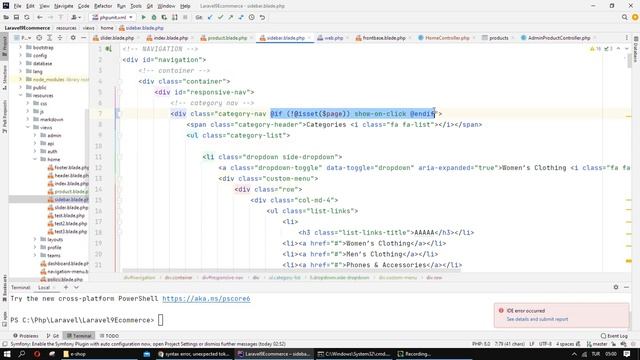The image size is (640, 360).
Task: Click the views breadcrumb in navigation bar
Action: pos(88,28)
